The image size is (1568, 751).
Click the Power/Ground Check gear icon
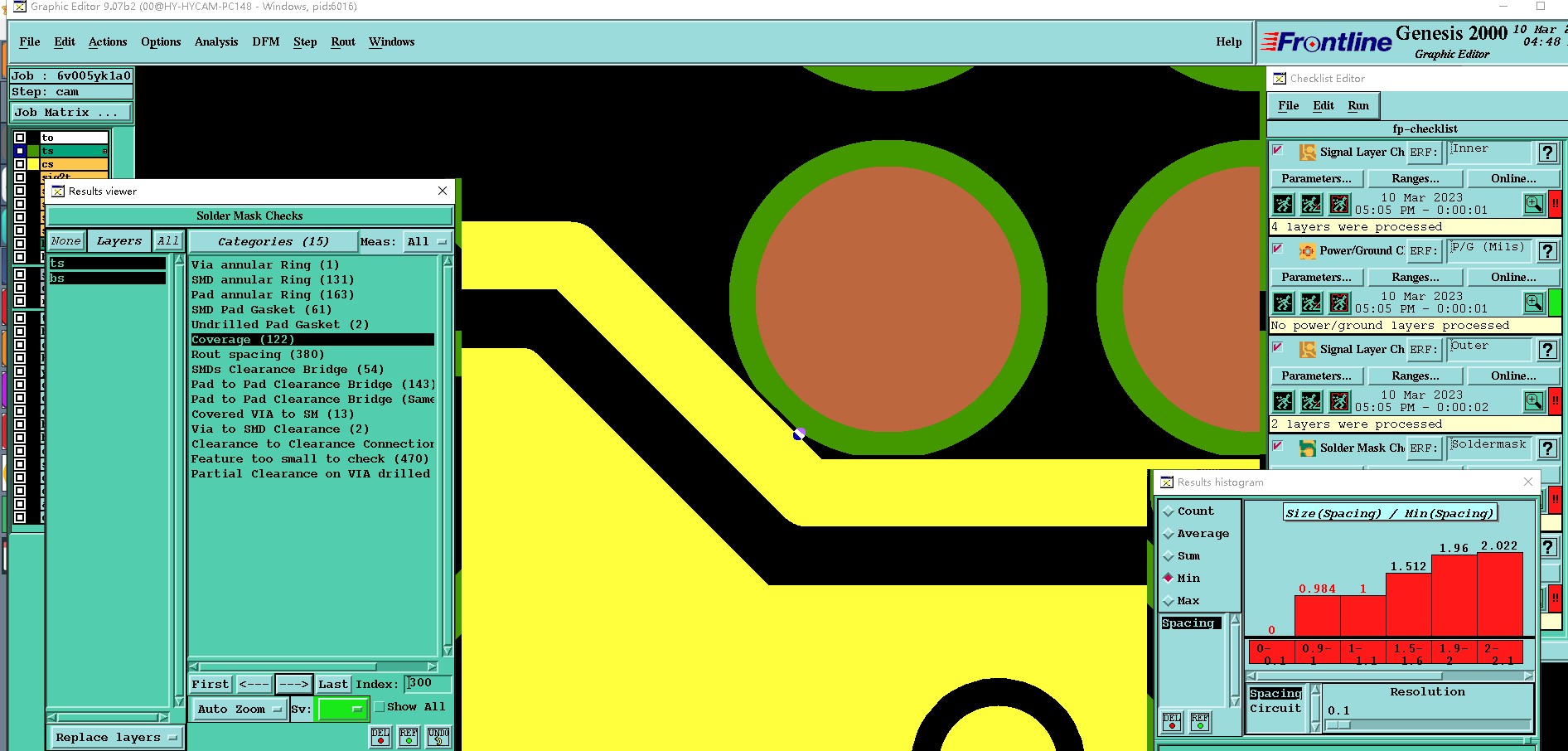(x=1307, y=251)
